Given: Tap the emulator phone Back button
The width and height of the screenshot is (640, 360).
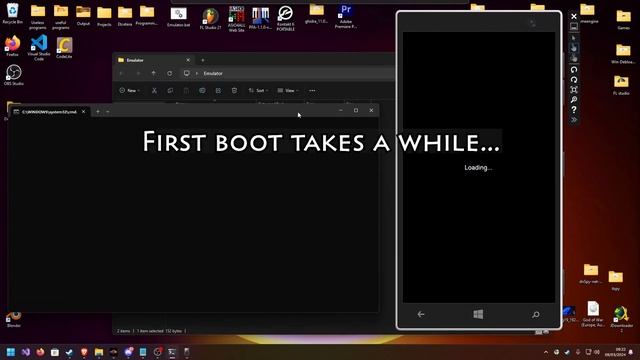Looking at the screenshot, I should tap(421, 314).
